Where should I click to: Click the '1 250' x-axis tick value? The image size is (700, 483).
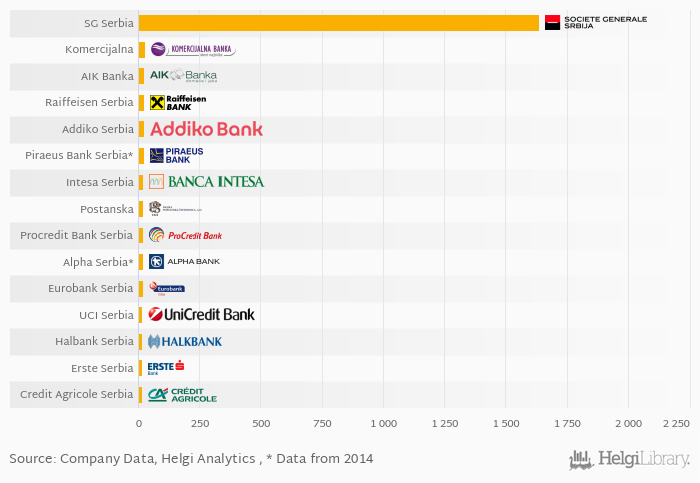coord(445,424)
